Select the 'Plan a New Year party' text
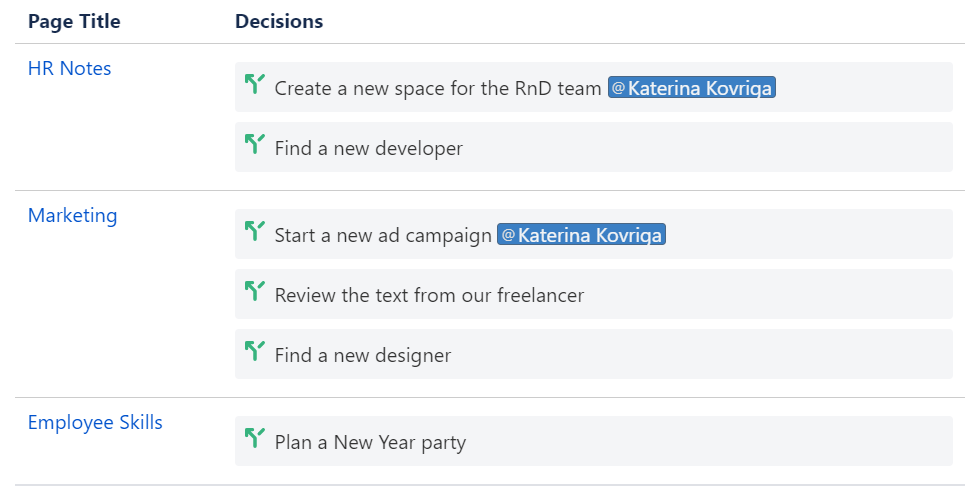This screenshot has height=492, width=978. click(x=370, y=443)
